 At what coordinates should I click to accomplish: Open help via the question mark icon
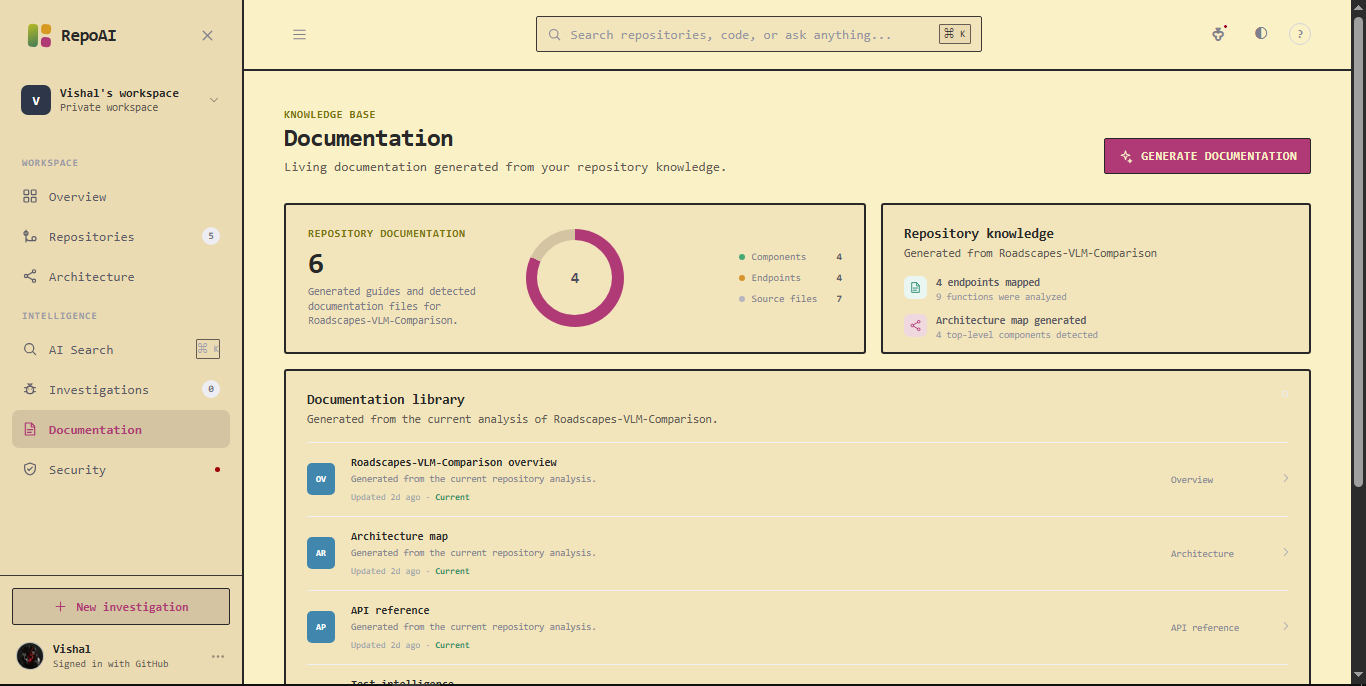tap(1299, 34)
